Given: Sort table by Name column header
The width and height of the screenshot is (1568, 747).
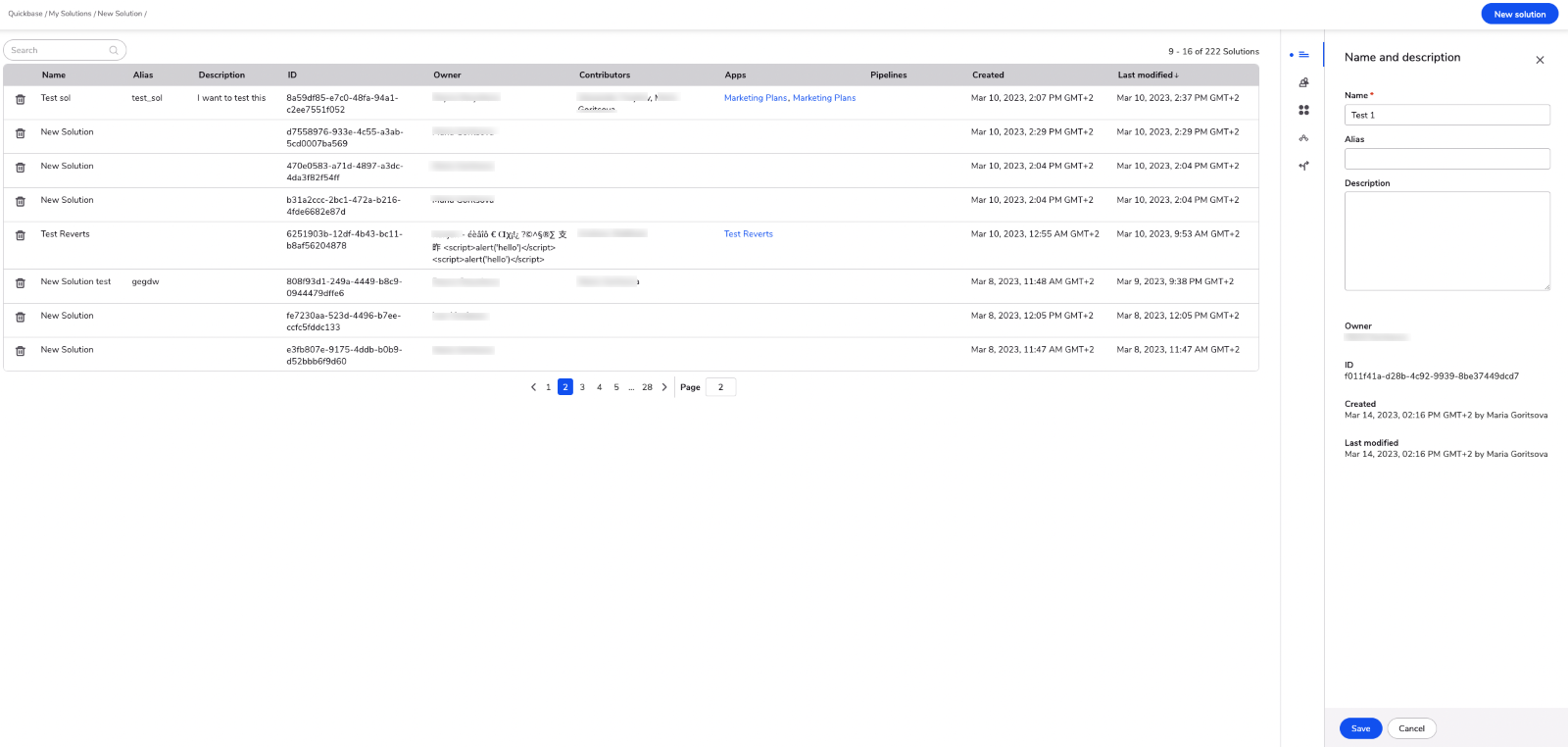Looking at the screenshot, I should (x=54, y=75).
